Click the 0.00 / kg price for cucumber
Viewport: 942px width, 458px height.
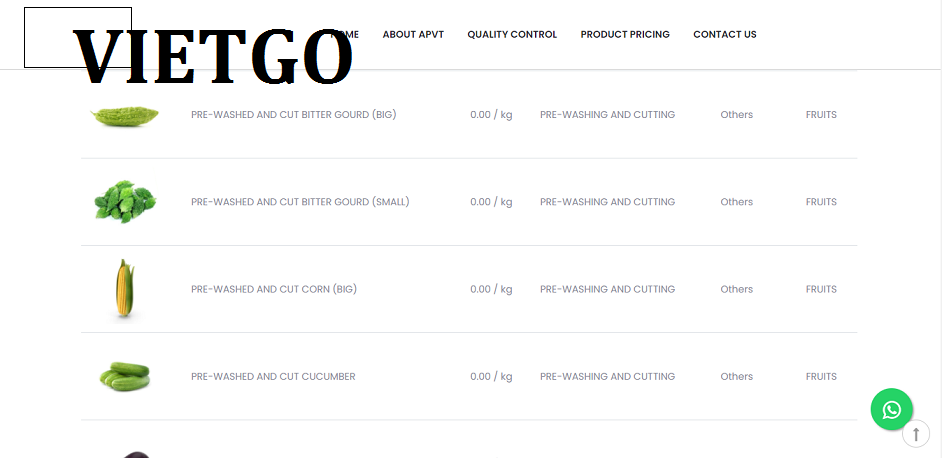491,376
